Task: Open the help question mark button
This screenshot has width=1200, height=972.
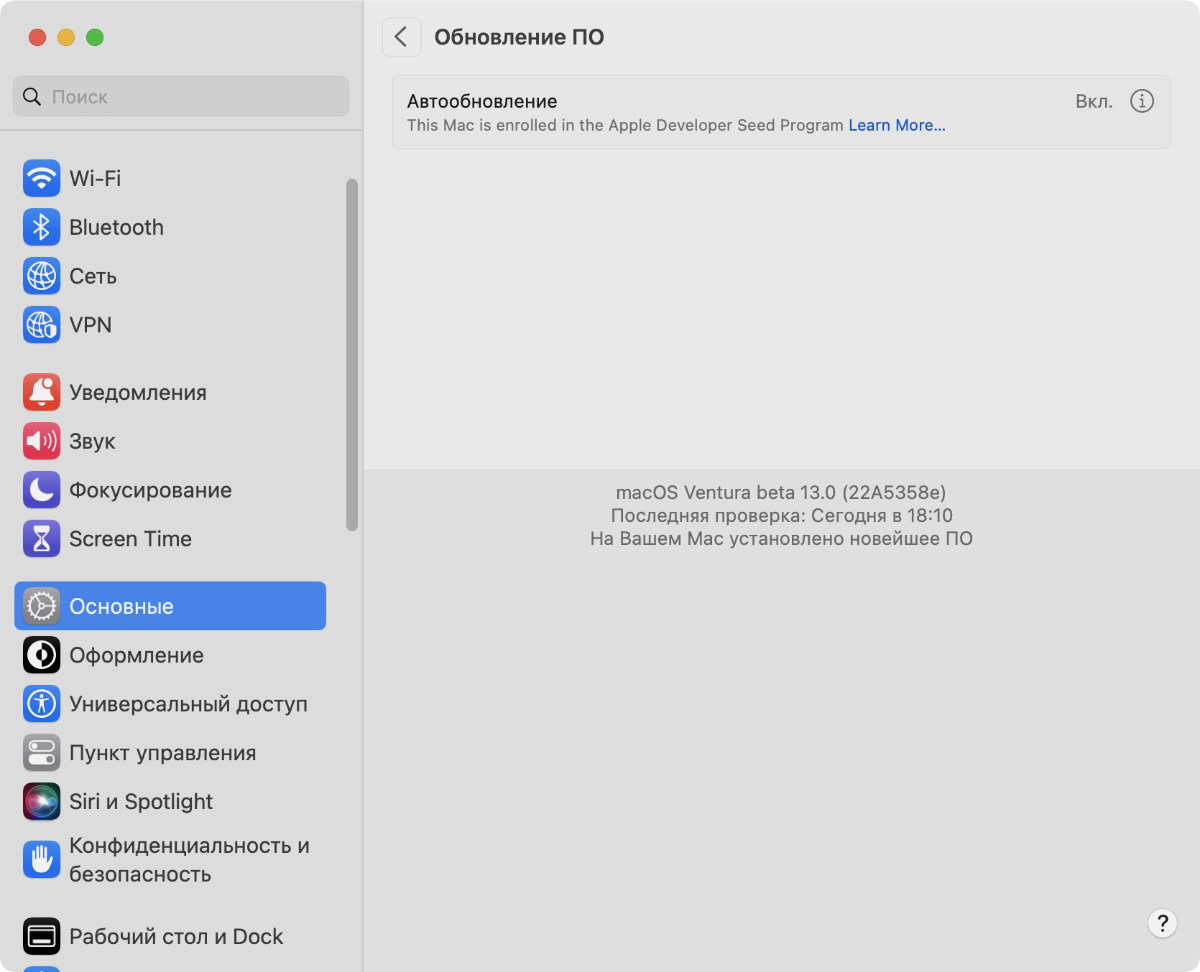Action: (x=1161, y=922)
